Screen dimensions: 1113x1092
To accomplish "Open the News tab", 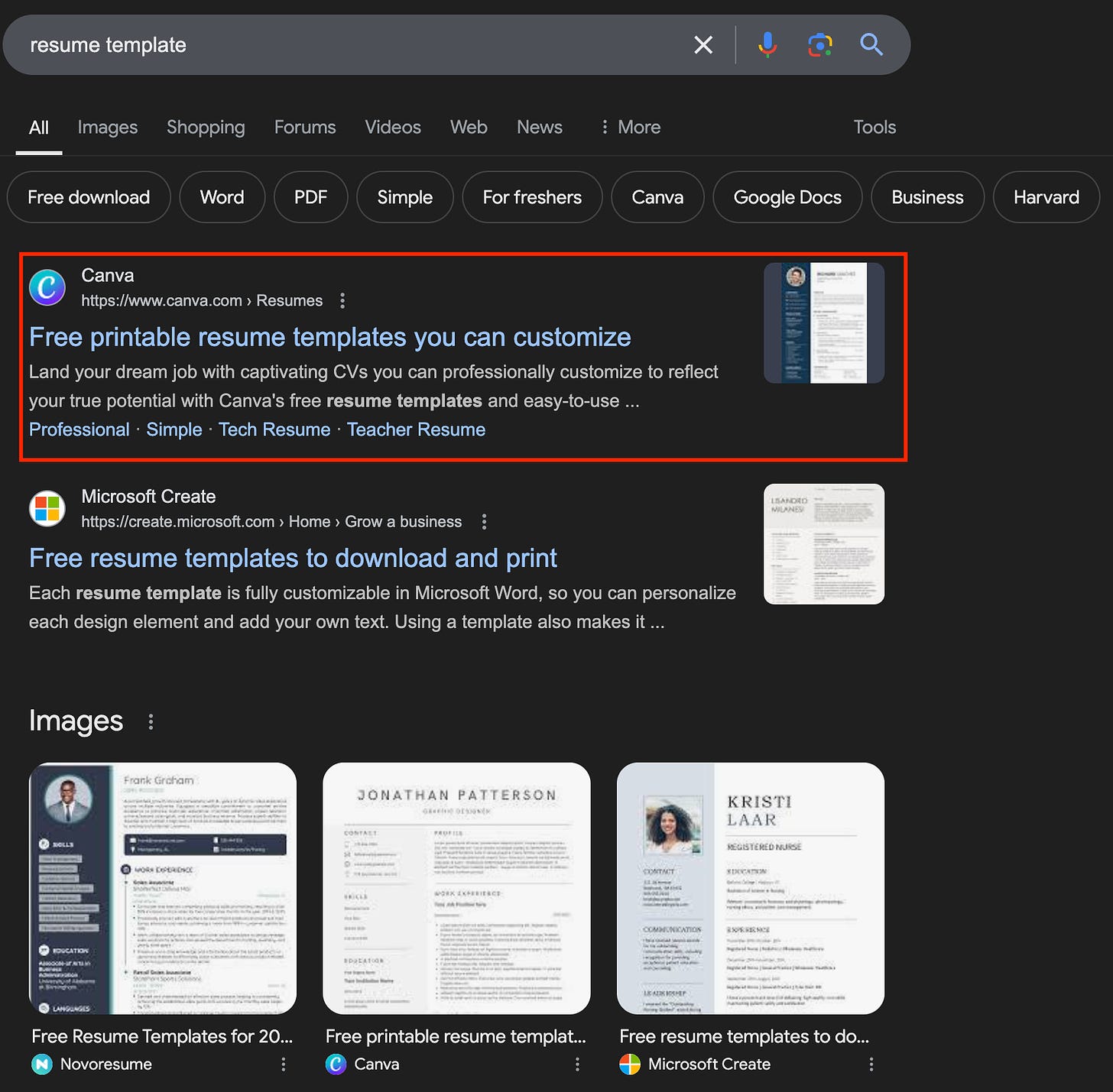I will click(540, 128).
